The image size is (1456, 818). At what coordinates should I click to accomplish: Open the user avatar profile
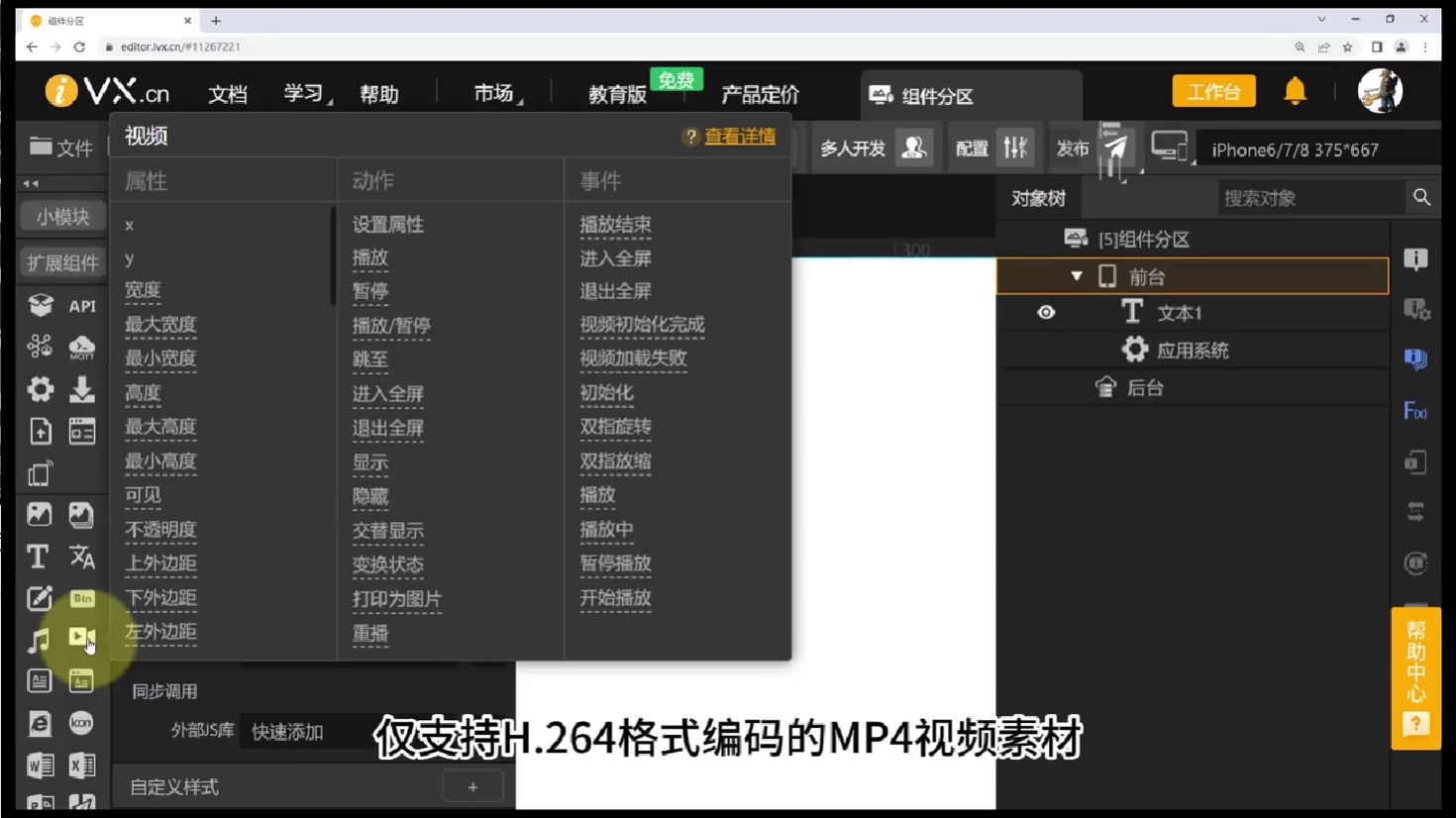tap(1380, 91)
